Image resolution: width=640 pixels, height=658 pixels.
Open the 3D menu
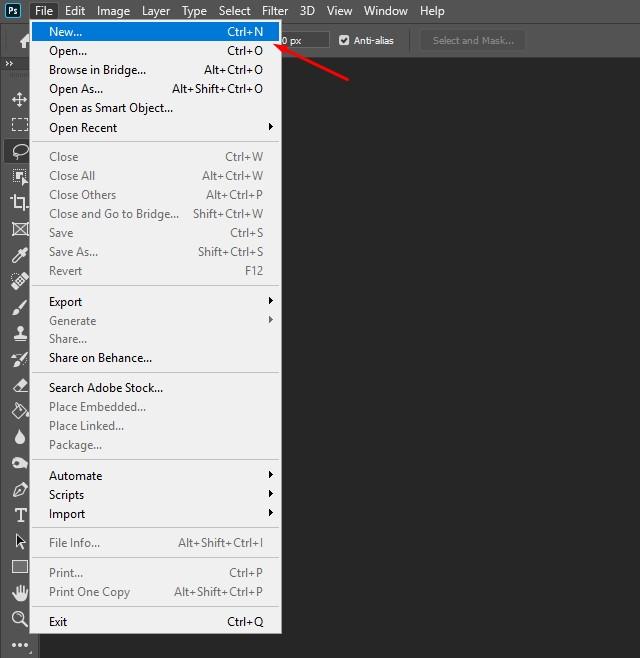[x=307, y=10]
